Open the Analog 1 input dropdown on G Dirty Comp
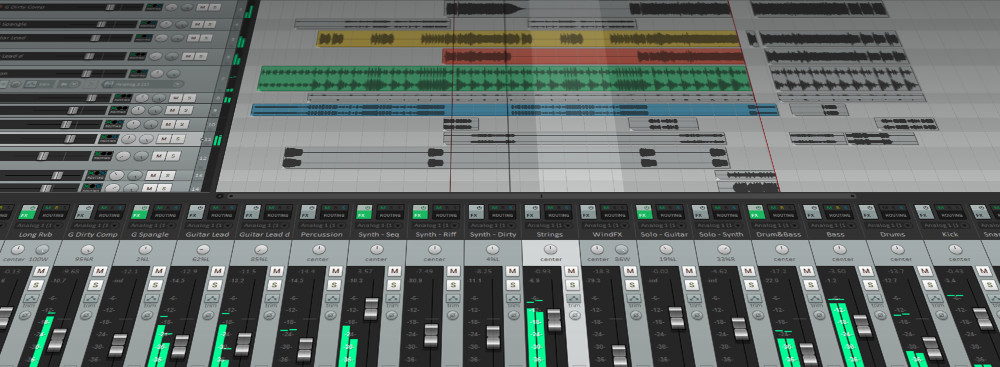The image size is (1000, 367). coord(94,226)
